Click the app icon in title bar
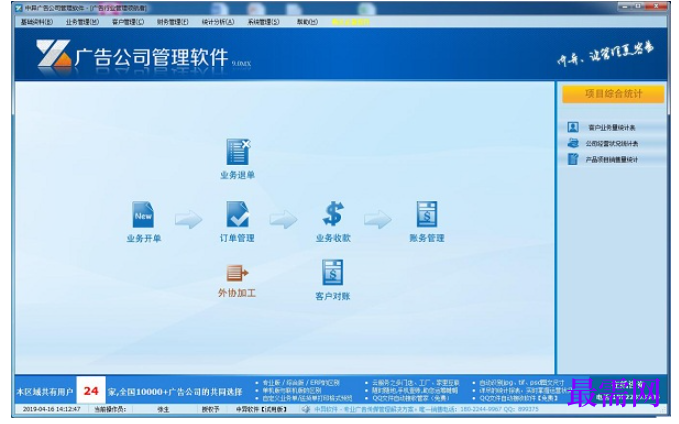679x424 pixels. click(19, 8)
